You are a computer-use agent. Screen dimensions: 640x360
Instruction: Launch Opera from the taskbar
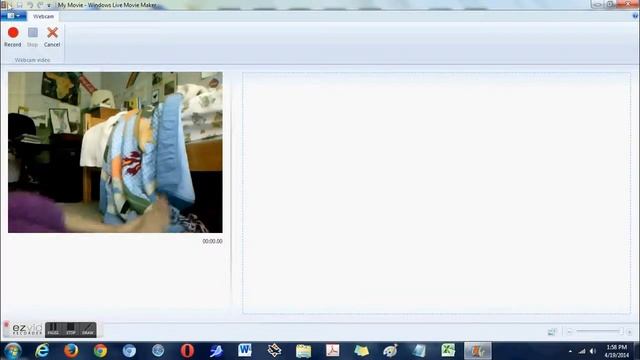pyautogui.click(x=187, y=351)
